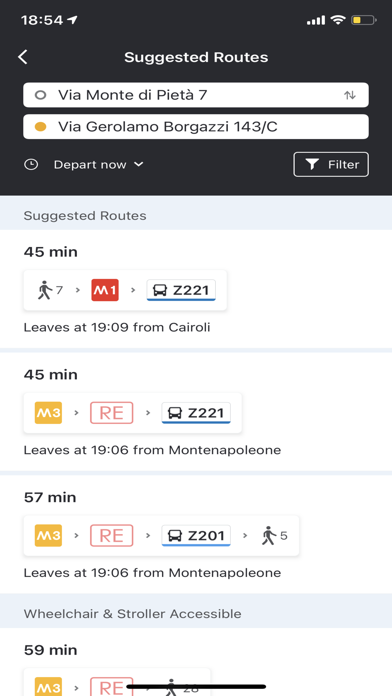Edit destination Via Gerolamo Borgazzi 143/C

point(196,127)
